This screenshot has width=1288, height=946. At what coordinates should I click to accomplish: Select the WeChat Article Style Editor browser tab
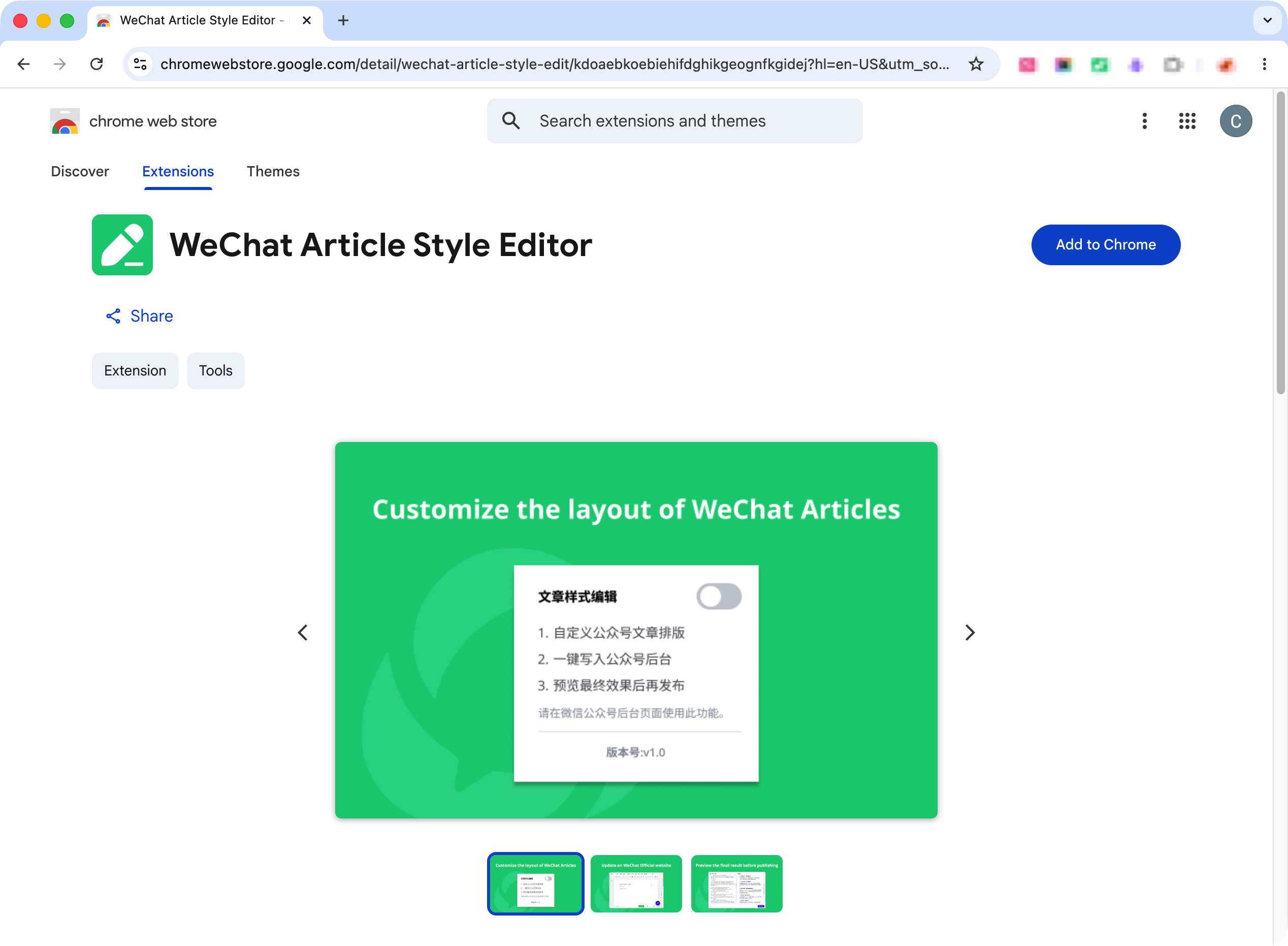204,21
